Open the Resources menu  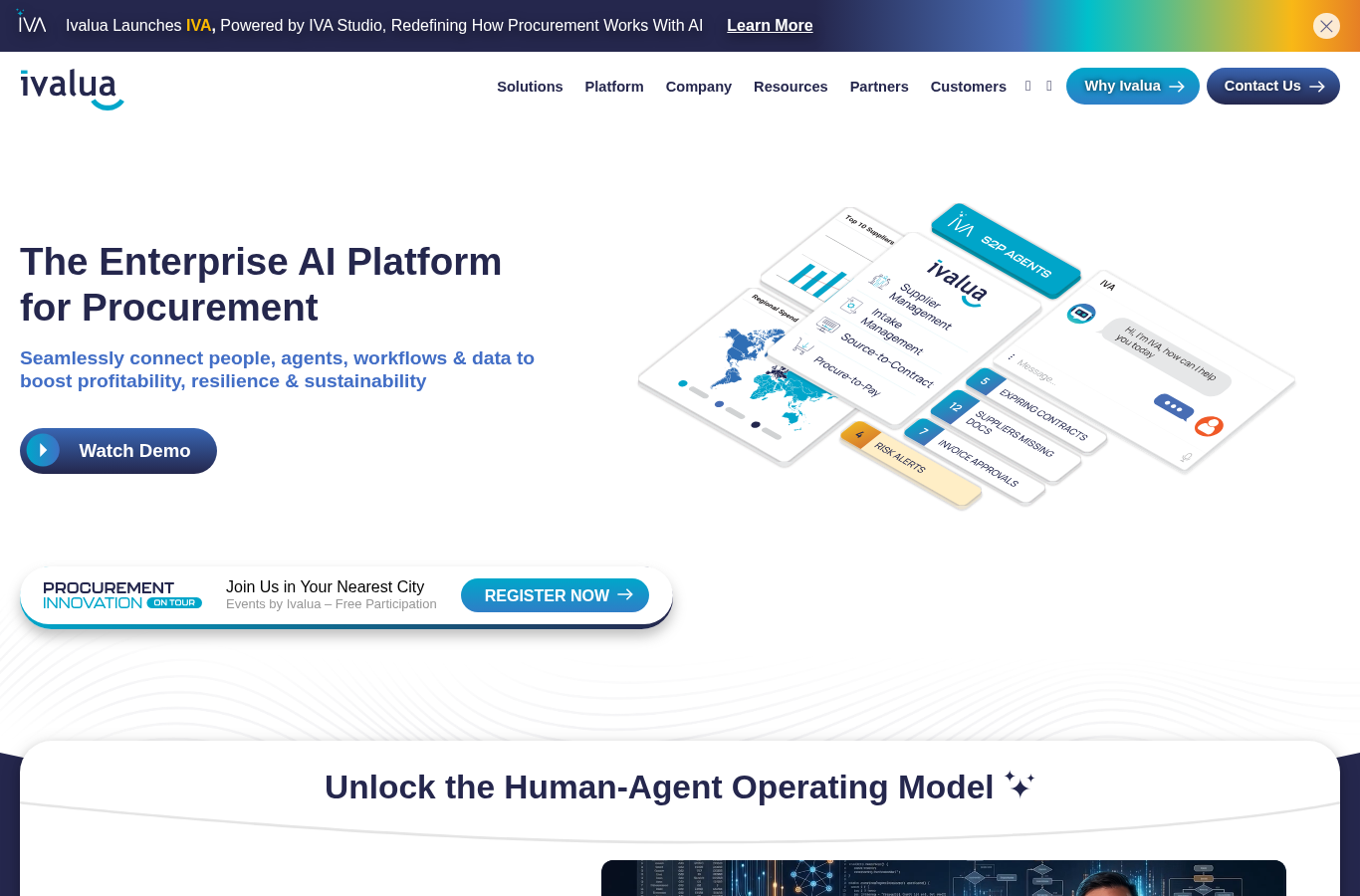[791, 87]
